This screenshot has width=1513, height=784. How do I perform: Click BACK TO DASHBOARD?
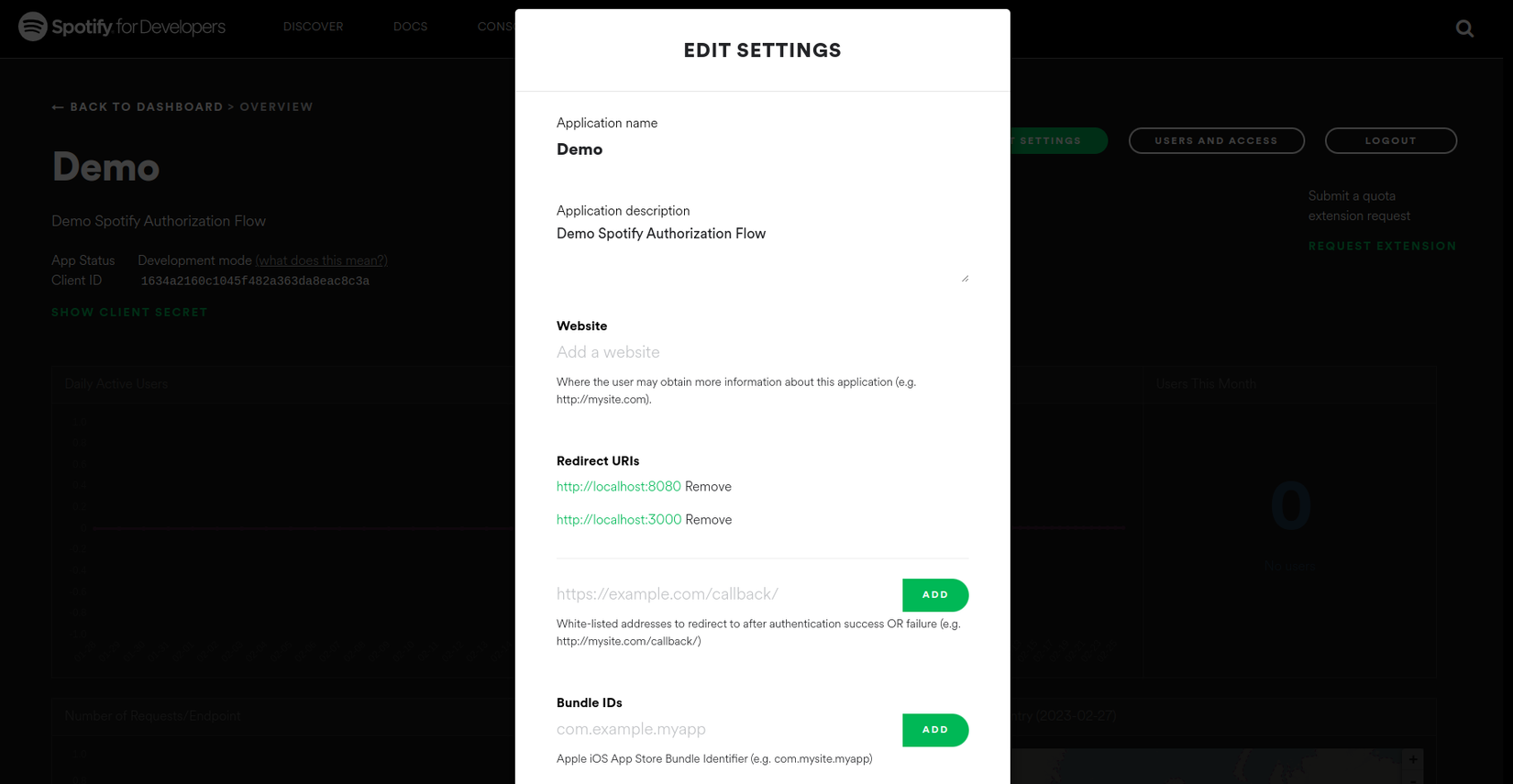pyautogui.click(x=146, y=106)
